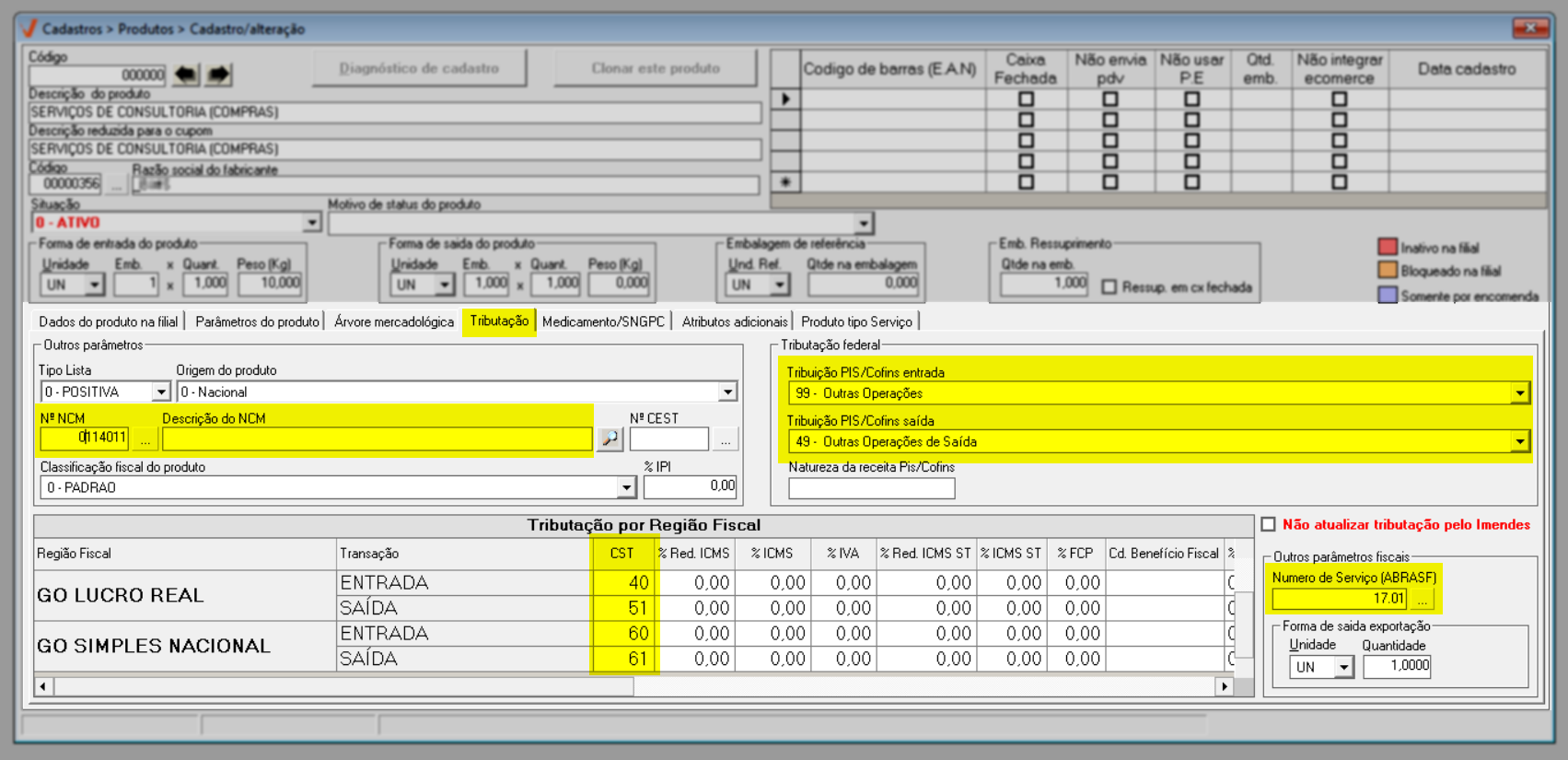Click the orange Bloqueado na filial swatch
The width and height of the screenshot is (1568, 760).
(x=1388, y=271)
